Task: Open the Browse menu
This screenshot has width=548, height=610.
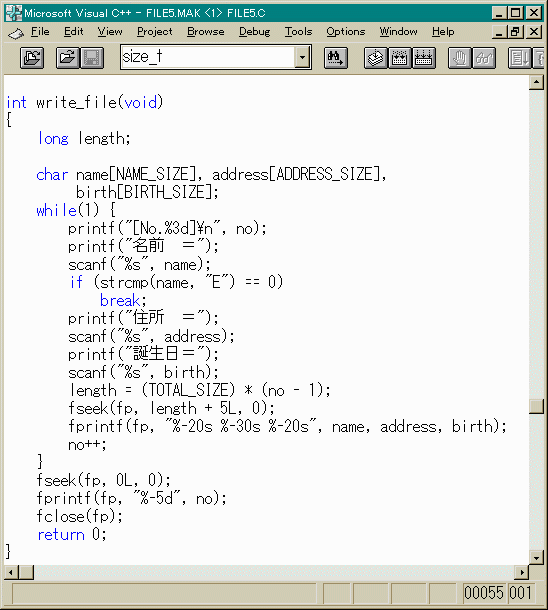Action: click(205, 32)
